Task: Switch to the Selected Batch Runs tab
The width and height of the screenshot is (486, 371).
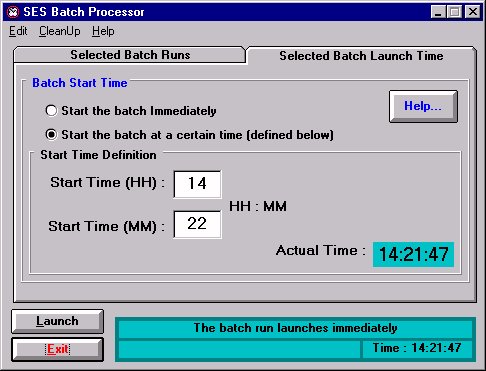Action: coord(130,55)
